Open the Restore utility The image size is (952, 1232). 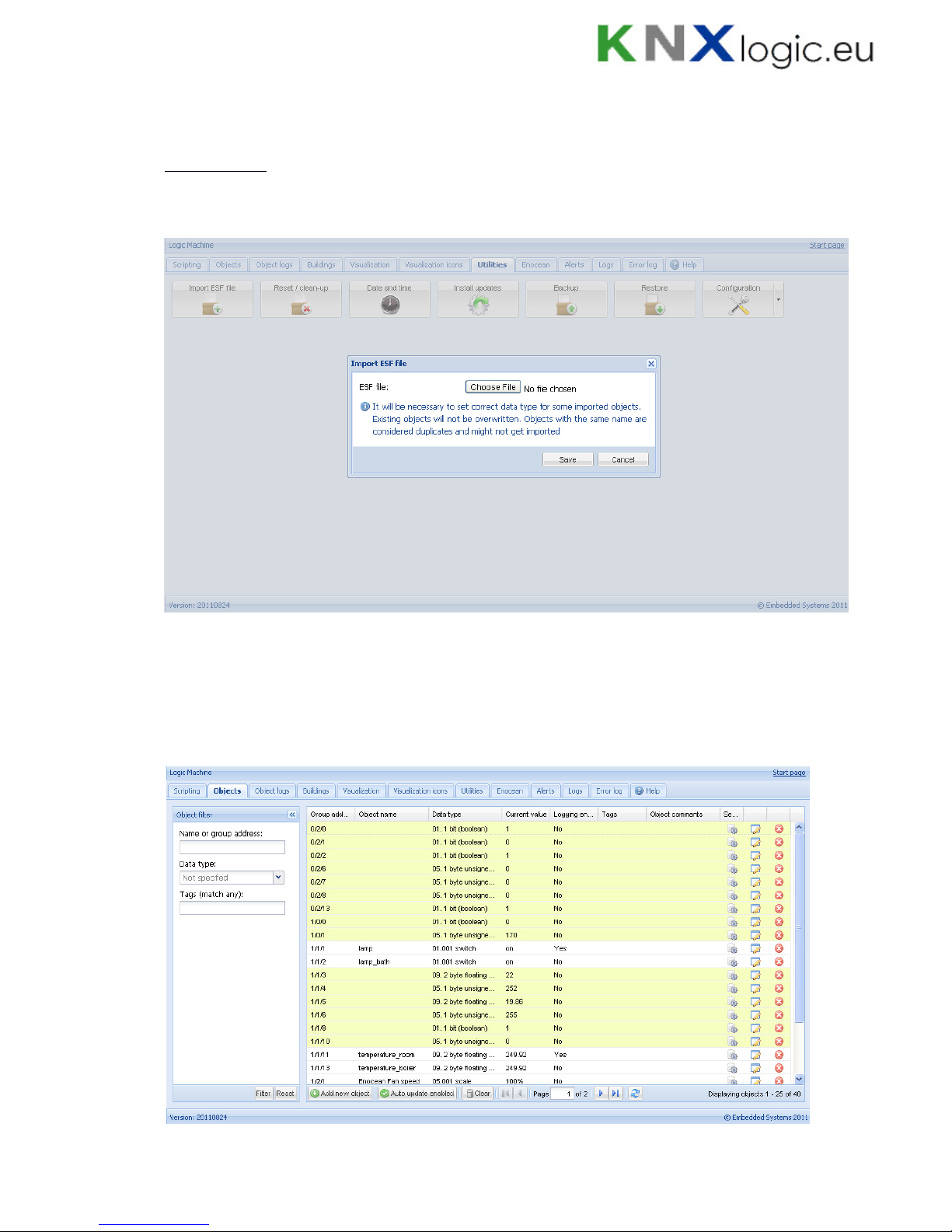tap(654, 299)
